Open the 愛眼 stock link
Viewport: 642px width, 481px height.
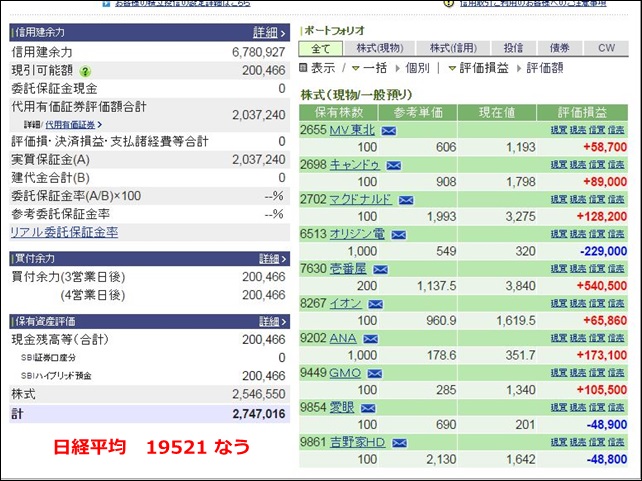pos(342,407)
